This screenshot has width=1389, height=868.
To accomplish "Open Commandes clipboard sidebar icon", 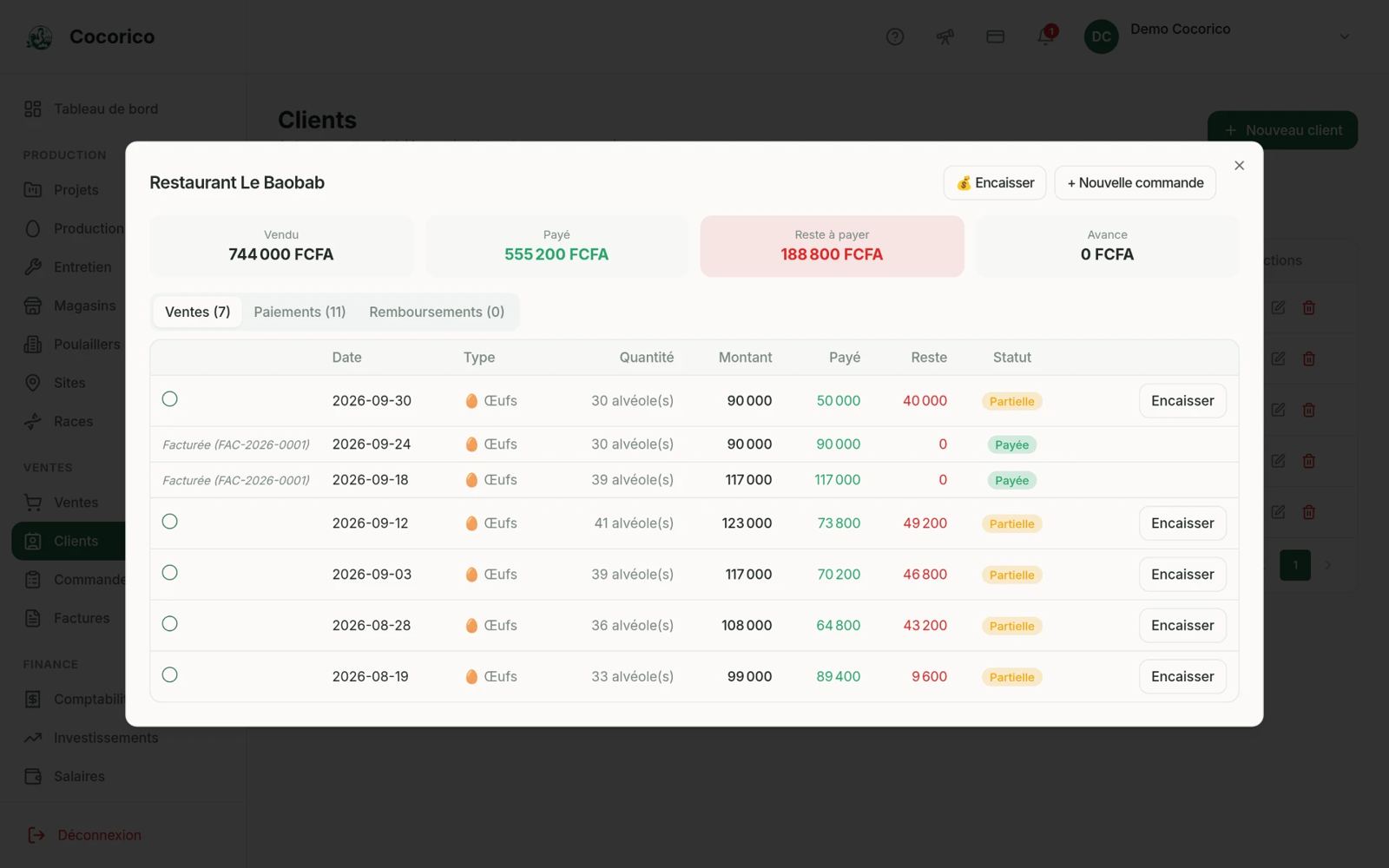I will click(x=33, y=580).
